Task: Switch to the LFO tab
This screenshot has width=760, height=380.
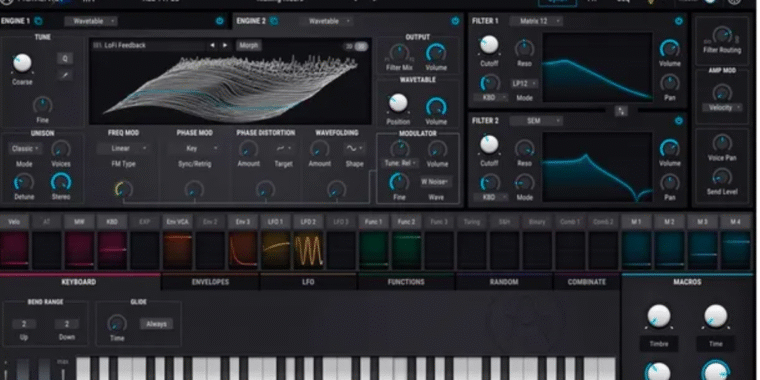Action: pyautogui.click(x=308, y=282)
